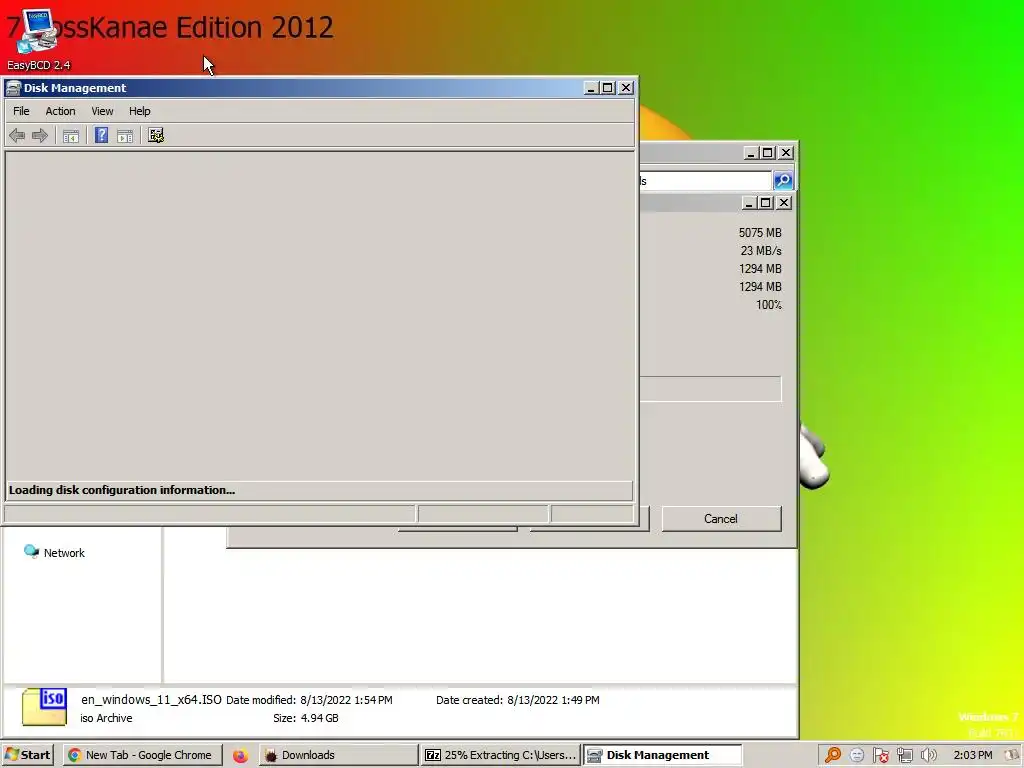Click the Explorer search input field

pyautogui.click(x=705, y=180)
